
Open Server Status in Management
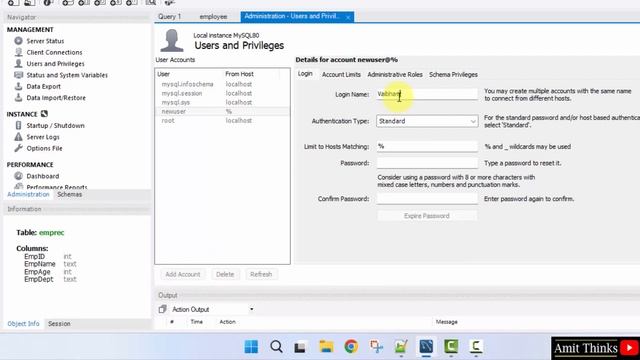(x=45, y=41)
